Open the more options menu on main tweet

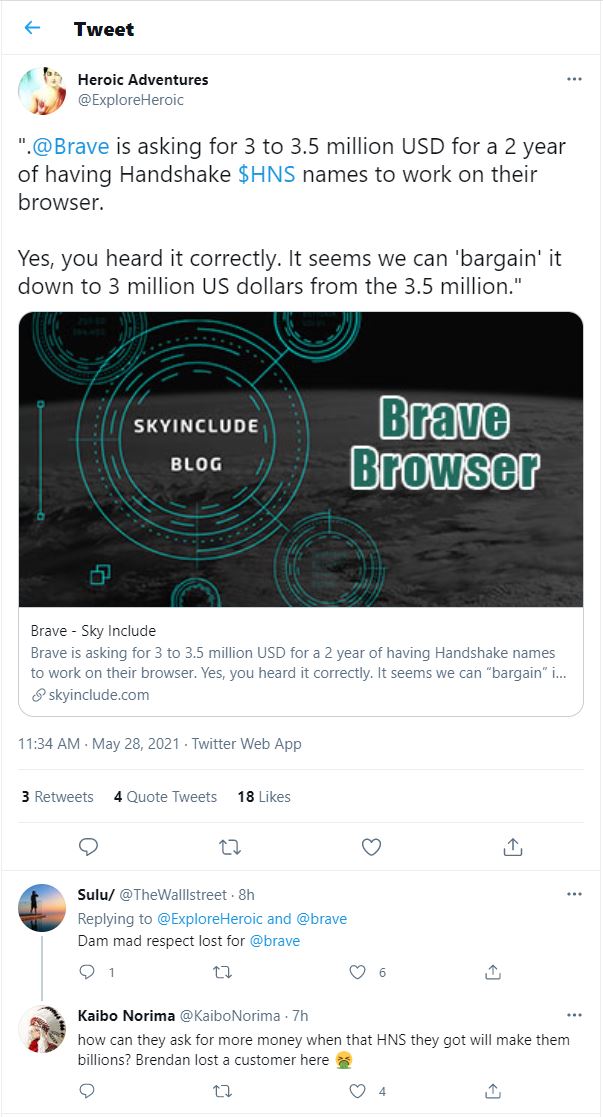click(x=574, y=79)
